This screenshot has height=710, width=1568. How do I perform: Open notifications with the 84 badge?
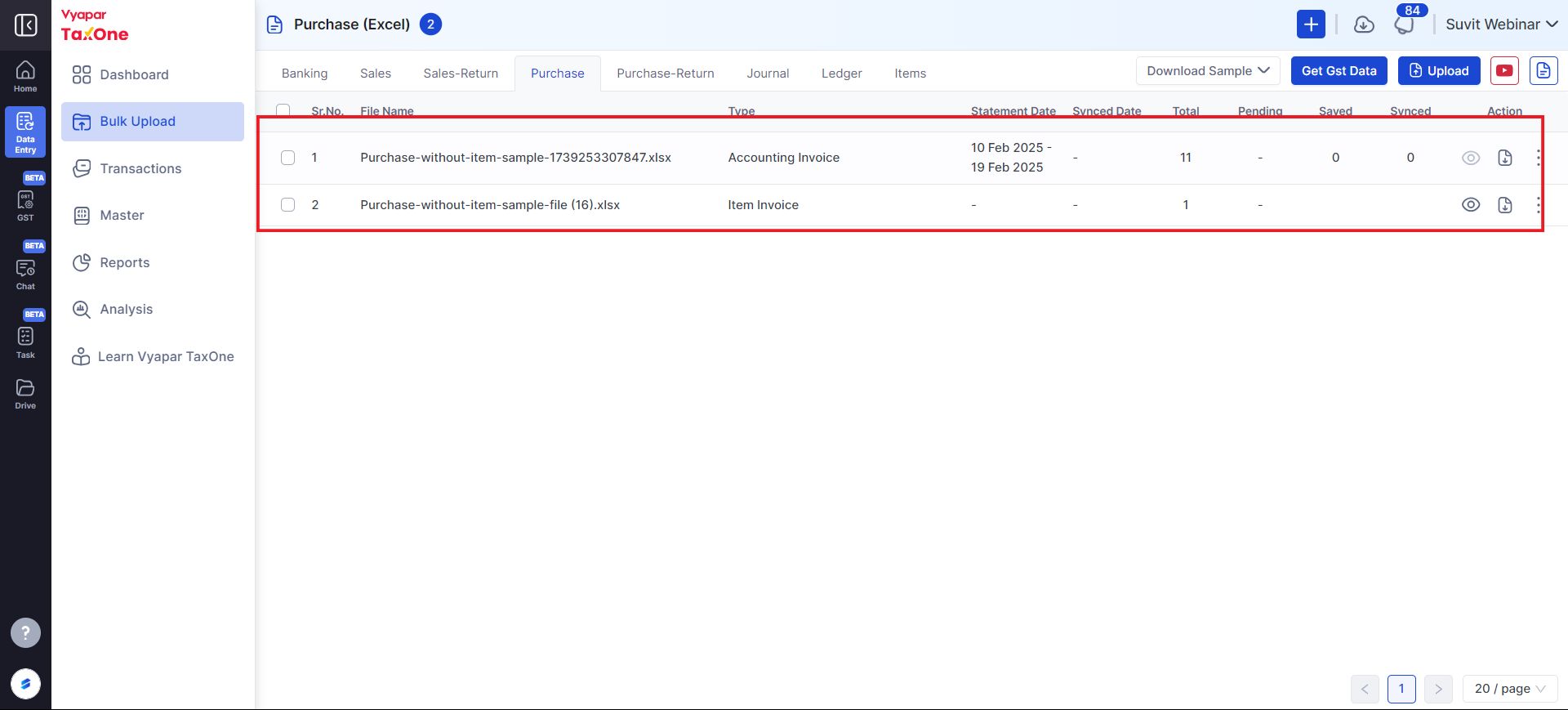click(1405, 25)
